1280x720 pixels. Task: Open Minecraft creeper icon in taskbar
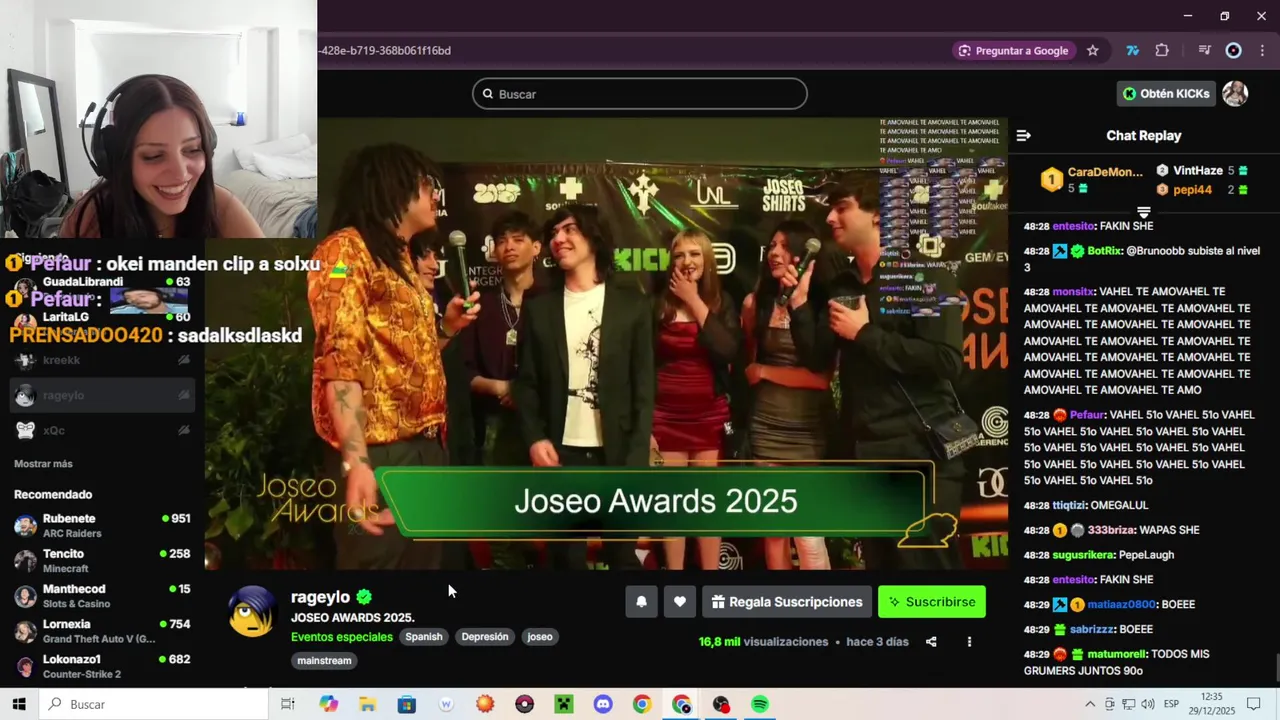[564, 704]
